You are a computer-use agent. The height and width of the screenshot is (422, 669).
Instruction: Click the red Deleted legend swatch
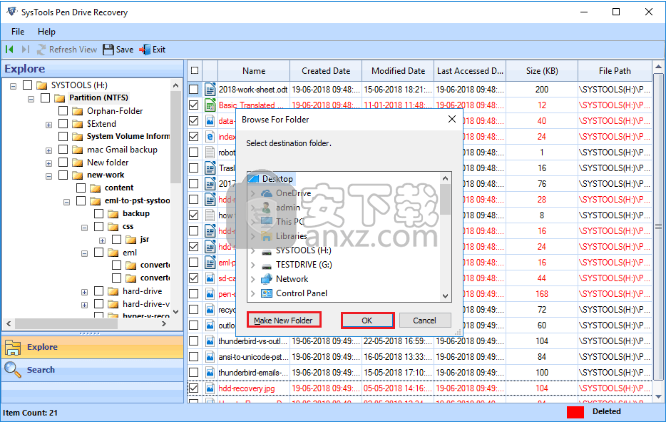575,412
